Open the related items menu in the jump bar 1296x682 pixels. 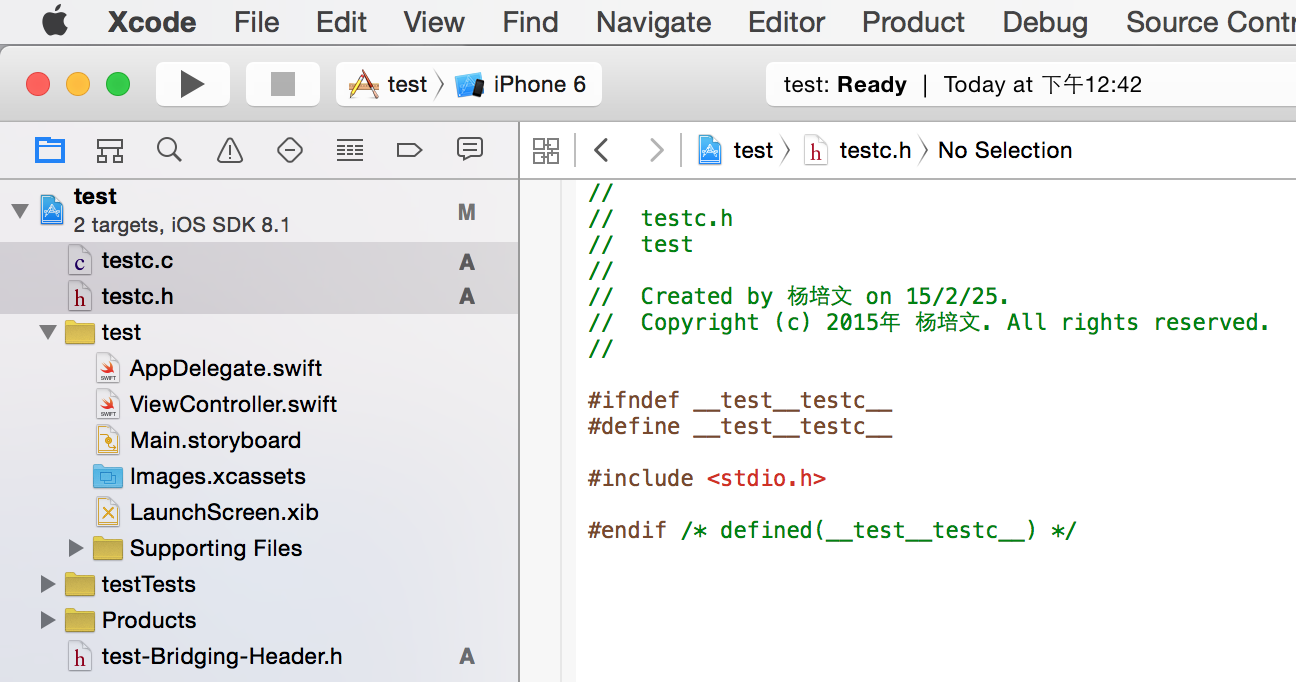click(x=546, y=149)
